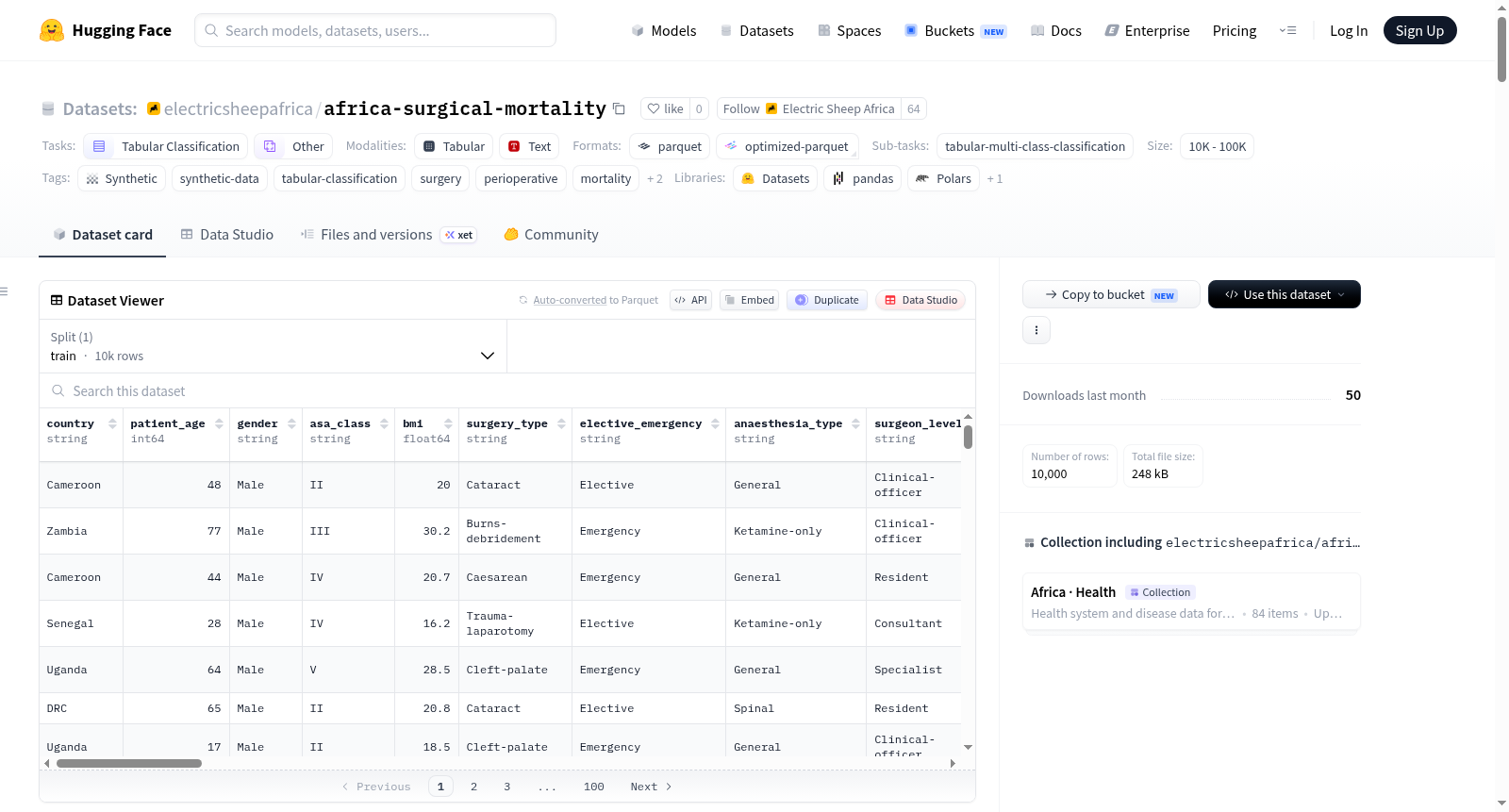Sort by the bmi column icon
Image resolution: width=1509 pixels, height=812 pixels.
pyautogui.click(x=448, y=423)
